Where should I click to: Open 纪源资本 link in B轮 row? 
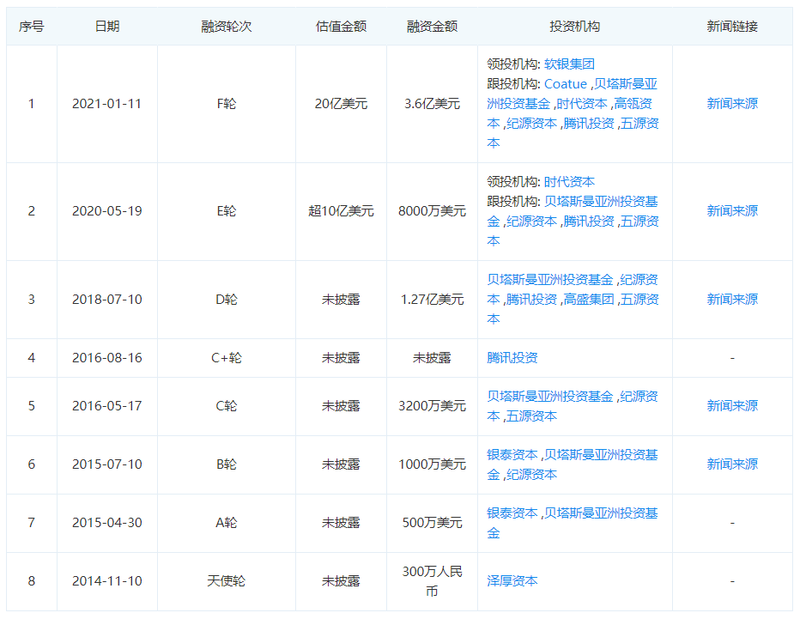coord(531,475)
